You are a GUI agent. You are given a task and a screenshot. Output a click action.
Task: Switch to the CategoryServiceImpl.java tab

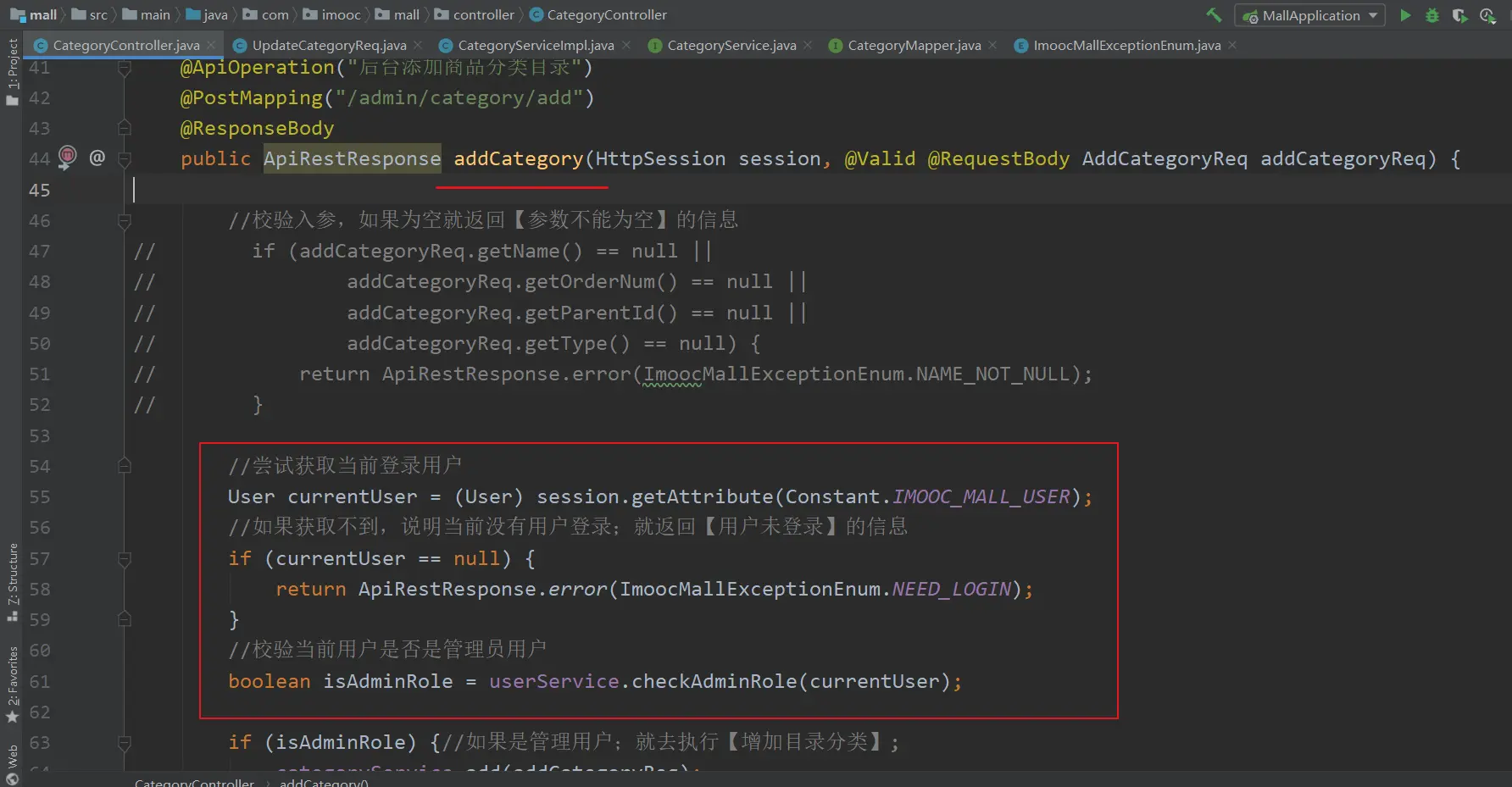click(x=535, y=46)
